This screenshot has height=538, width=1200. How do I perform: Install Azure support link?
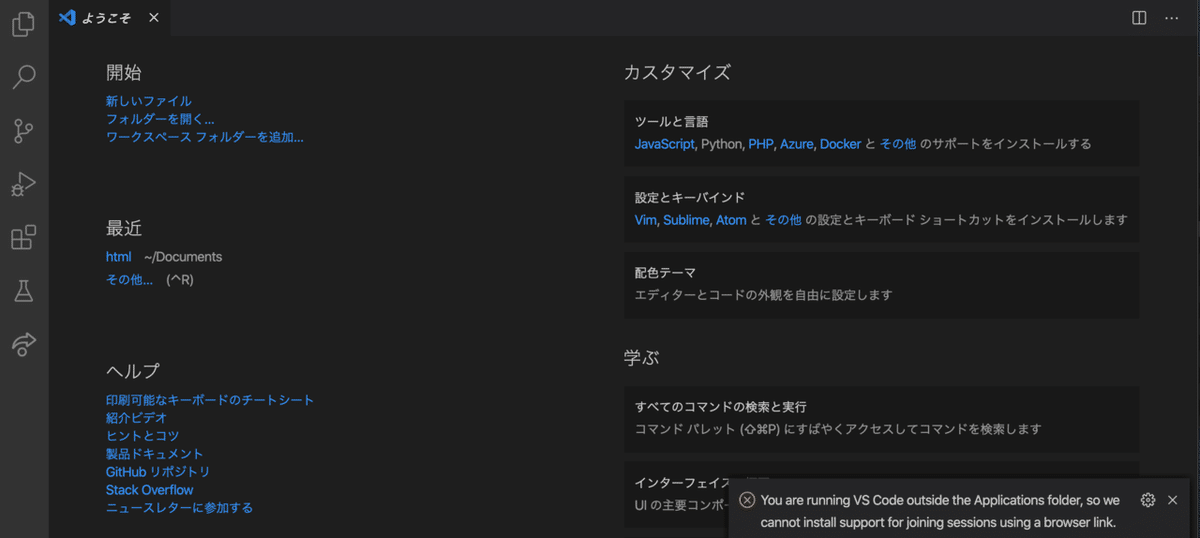(x=797, y=144)
